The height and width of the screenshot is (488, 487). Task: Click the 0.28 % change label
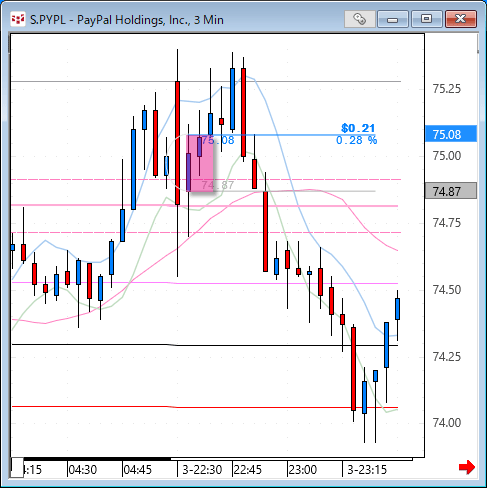[x=357, y=140]
